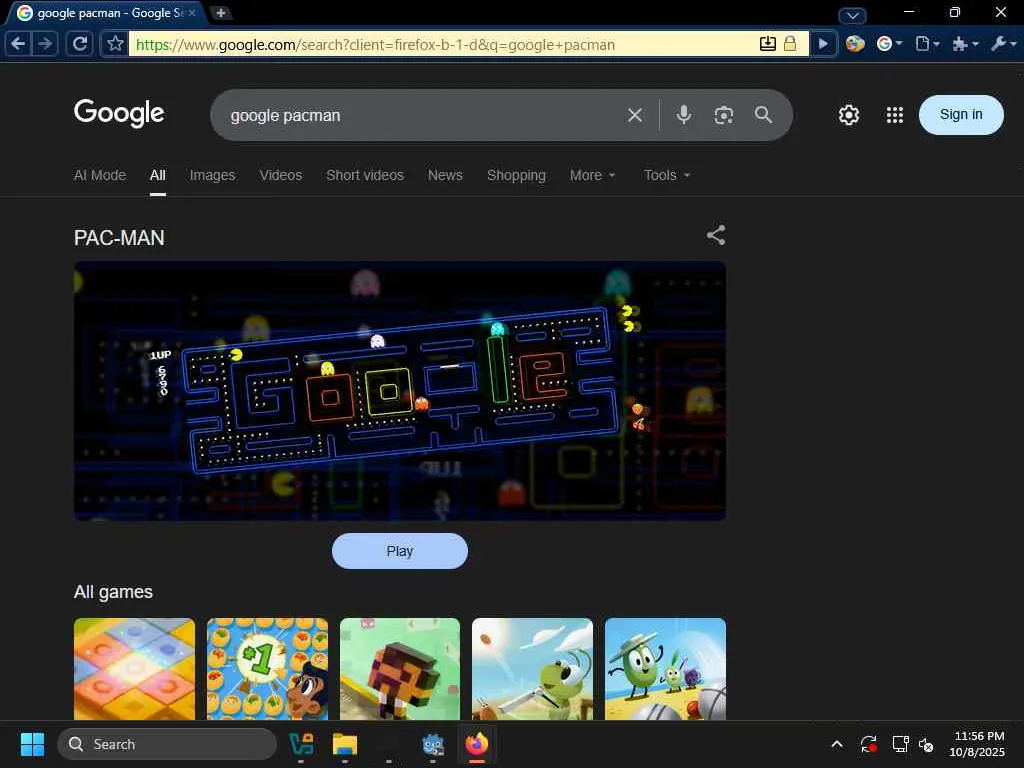Open the cricket game thumbnail
The width and height of the screenshot is (1024, 768).
pos(532,669)
